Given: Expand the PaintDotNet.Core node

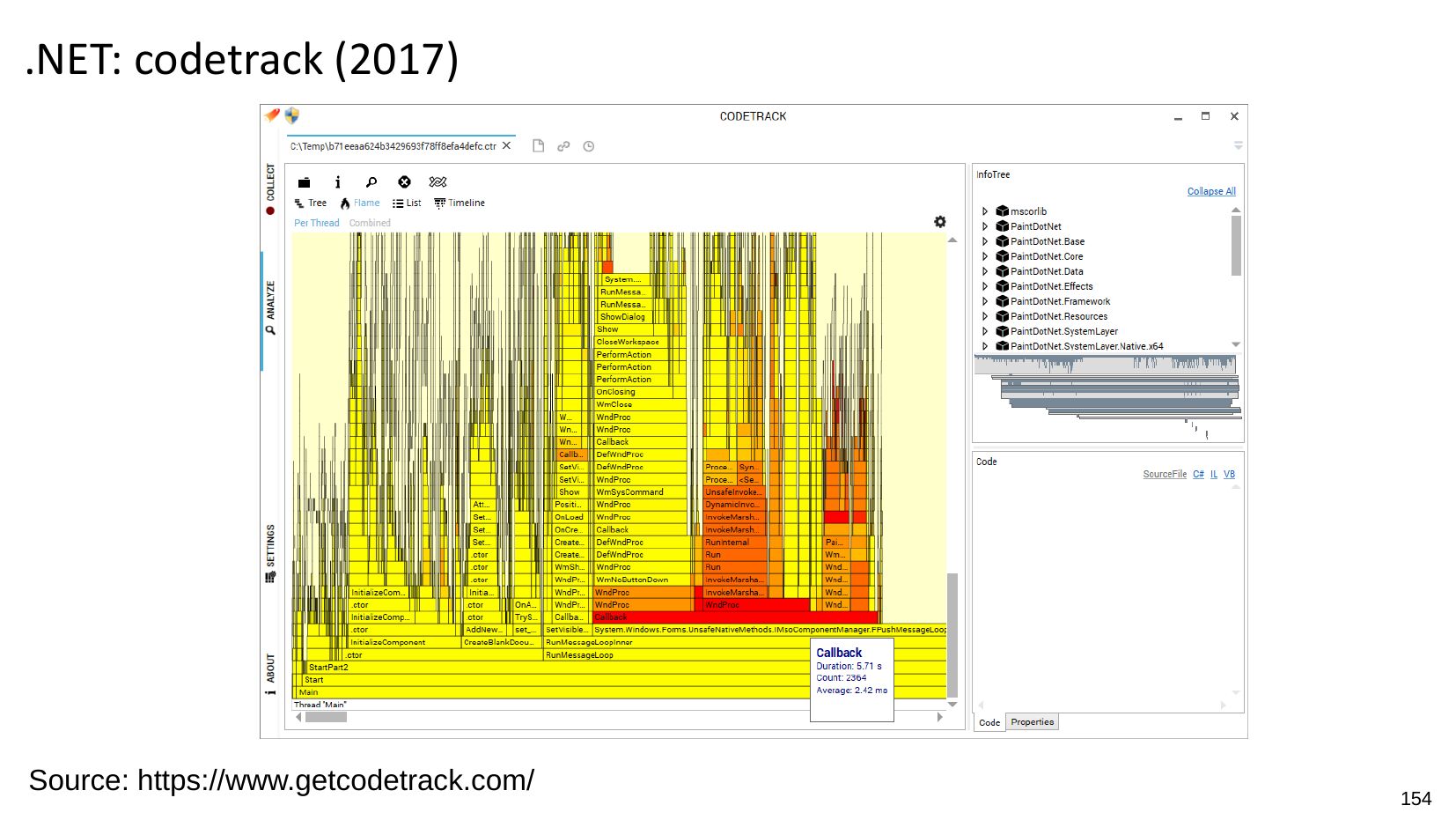Looking at the screenshot, I should point(985,256).
